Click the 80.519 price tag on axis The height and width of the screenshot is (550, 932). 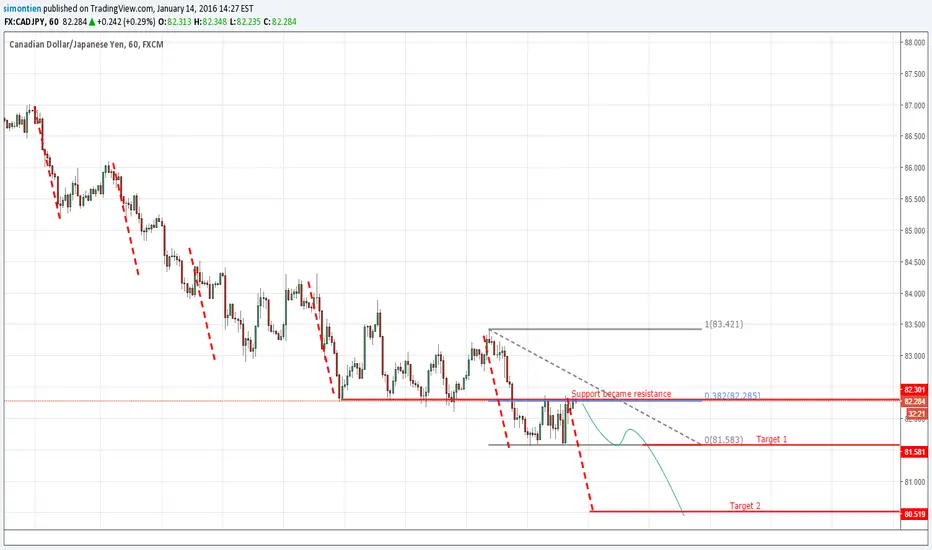click(x=914, y=514)
